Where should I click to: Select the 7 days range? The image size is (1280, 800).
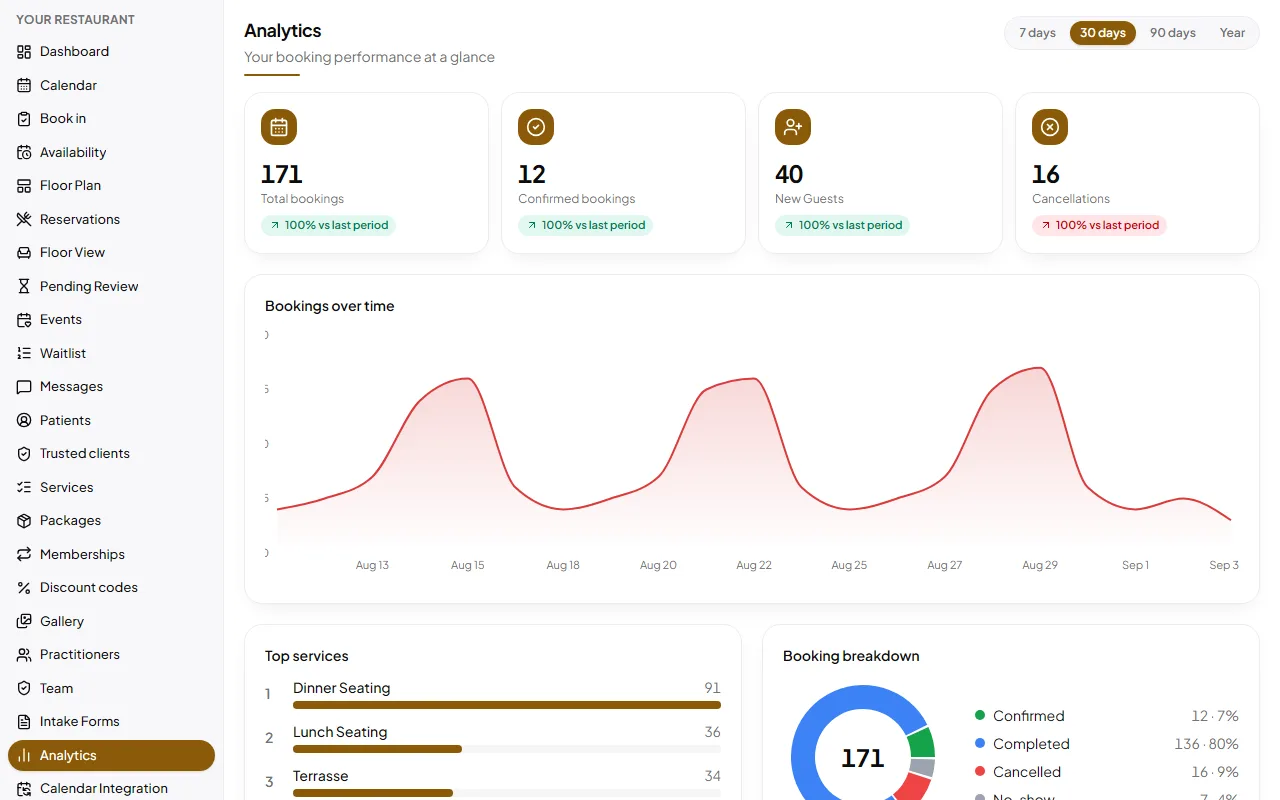click(x=1037, y=33)
